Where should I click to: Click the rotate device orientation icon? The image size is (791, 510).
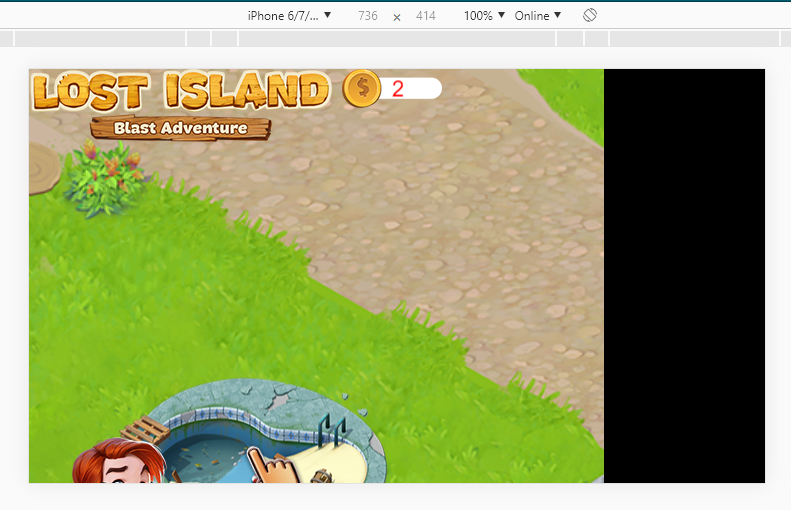point(590,15)
